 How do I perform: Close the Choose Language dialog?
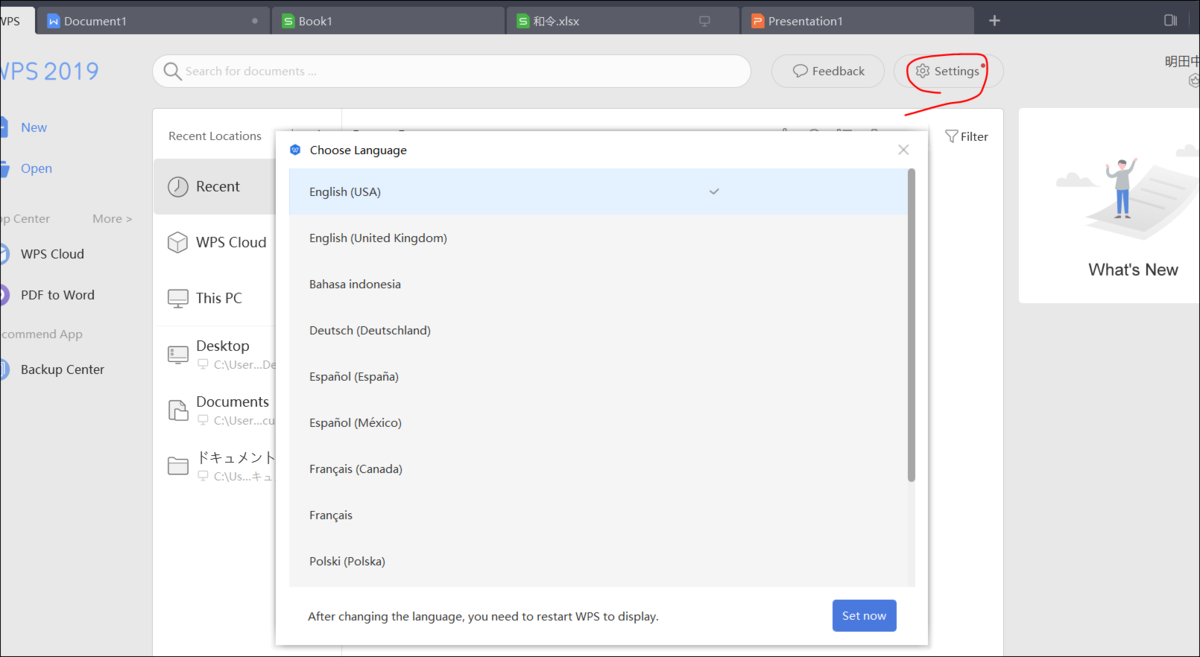[x=903, y=150]
